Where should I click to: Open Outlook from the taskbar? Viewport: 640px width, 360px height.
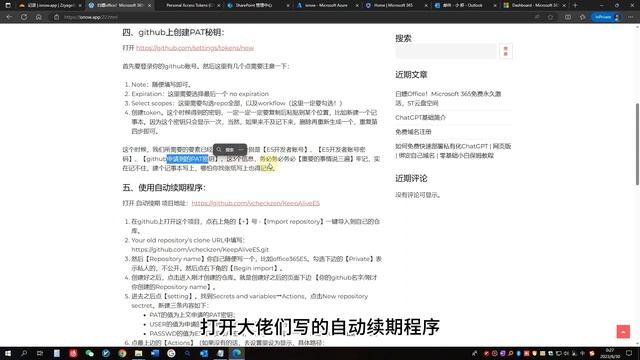pyautogui.click(x=204, y=353)
